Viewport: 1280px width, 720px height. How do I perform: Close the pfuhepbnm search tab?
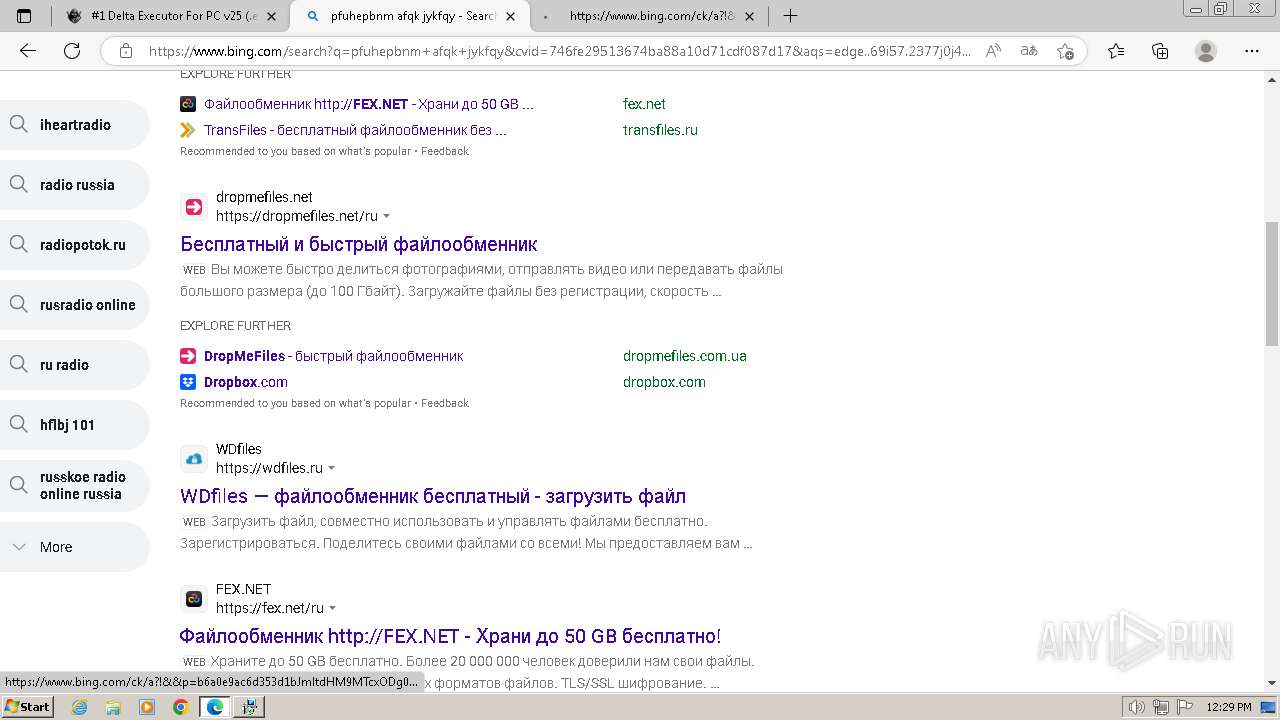(x=511, y=16)
